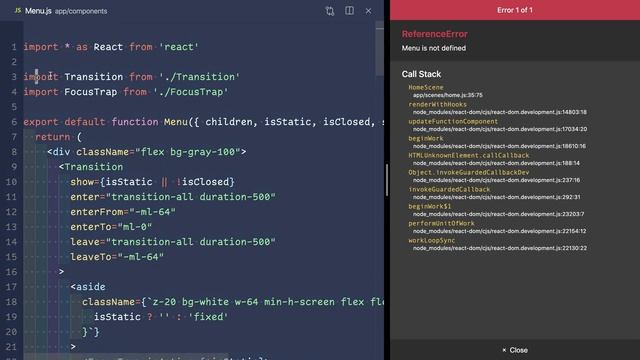Place cursor on 'react' import string
The height and width of the screenshot is (360, 640).
179,47
